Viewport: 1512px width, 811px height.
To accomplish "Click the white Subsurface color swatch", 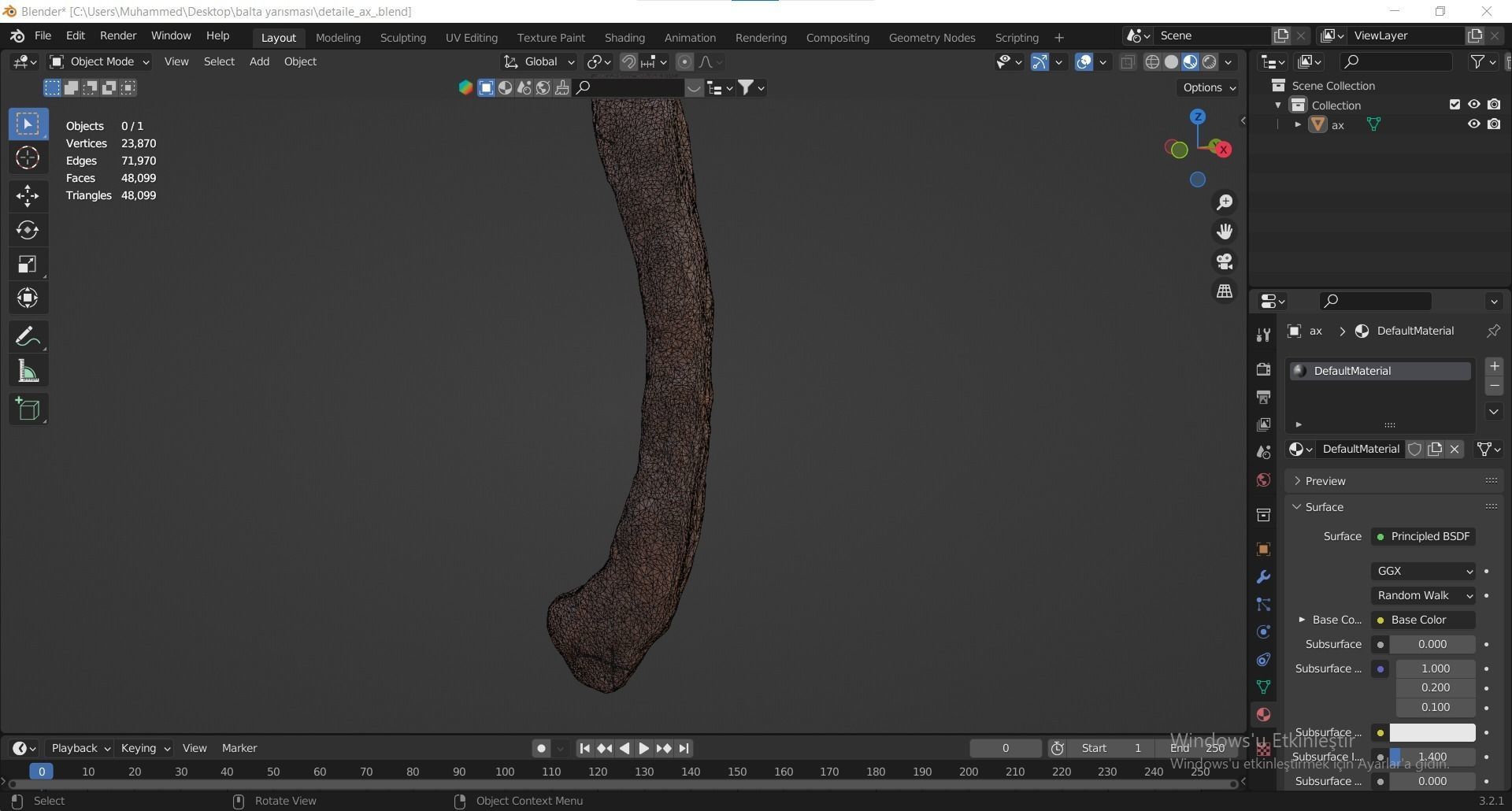I will point(1432,732).
